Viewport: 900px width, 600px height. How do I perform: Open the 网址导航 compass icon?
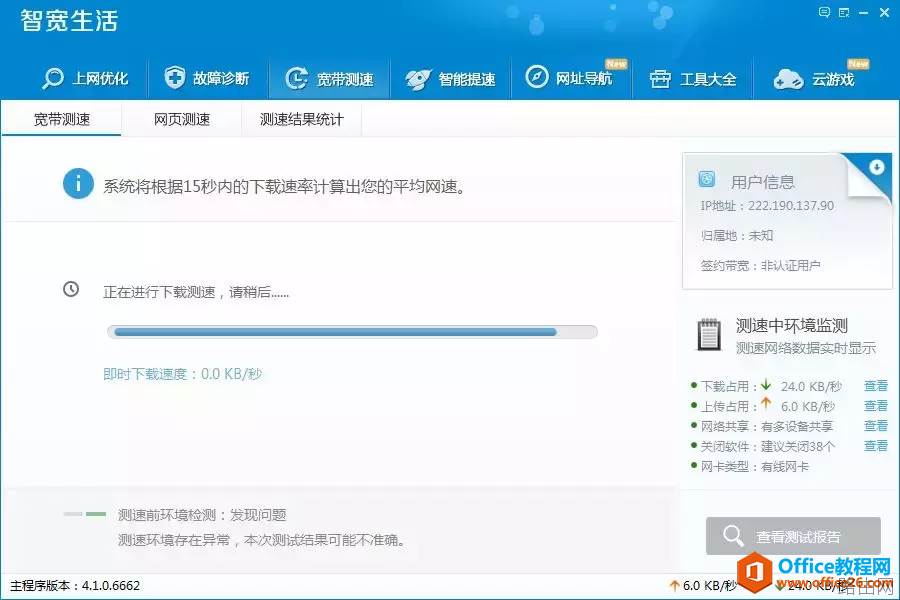click(537, 76)
